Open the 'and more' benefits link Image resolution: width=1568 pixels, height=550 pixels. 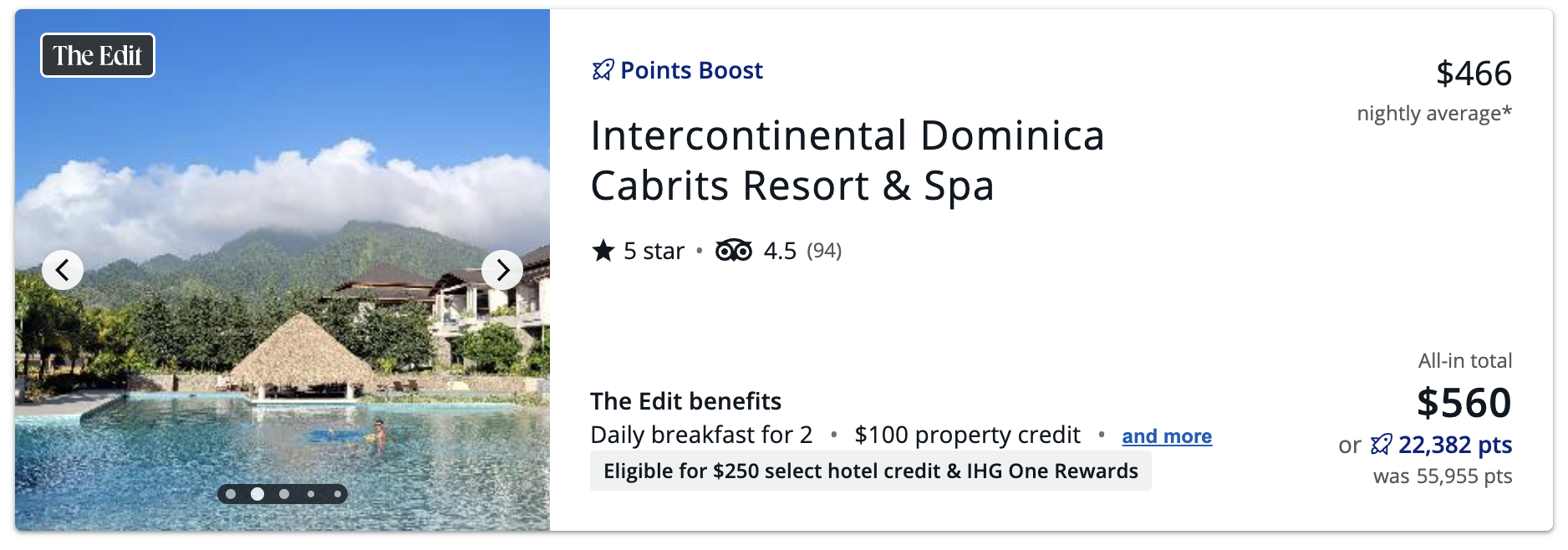click(x=1167, y=436)
